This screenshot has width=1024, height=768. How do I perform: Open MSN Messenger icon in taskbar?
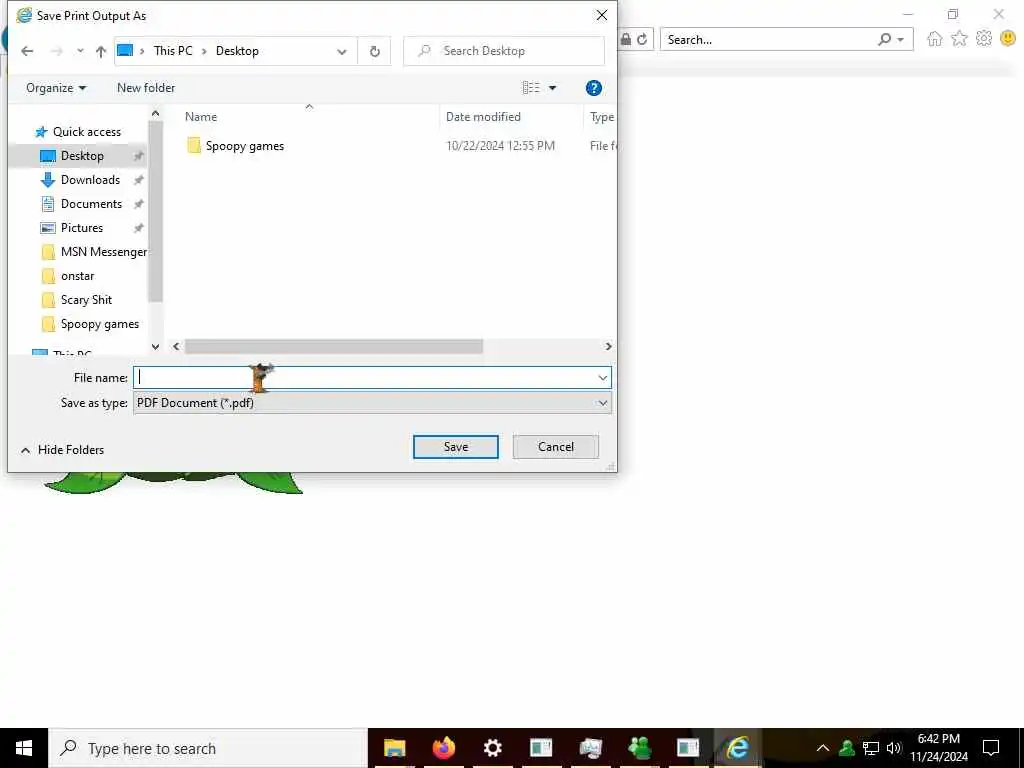[639, 748]
